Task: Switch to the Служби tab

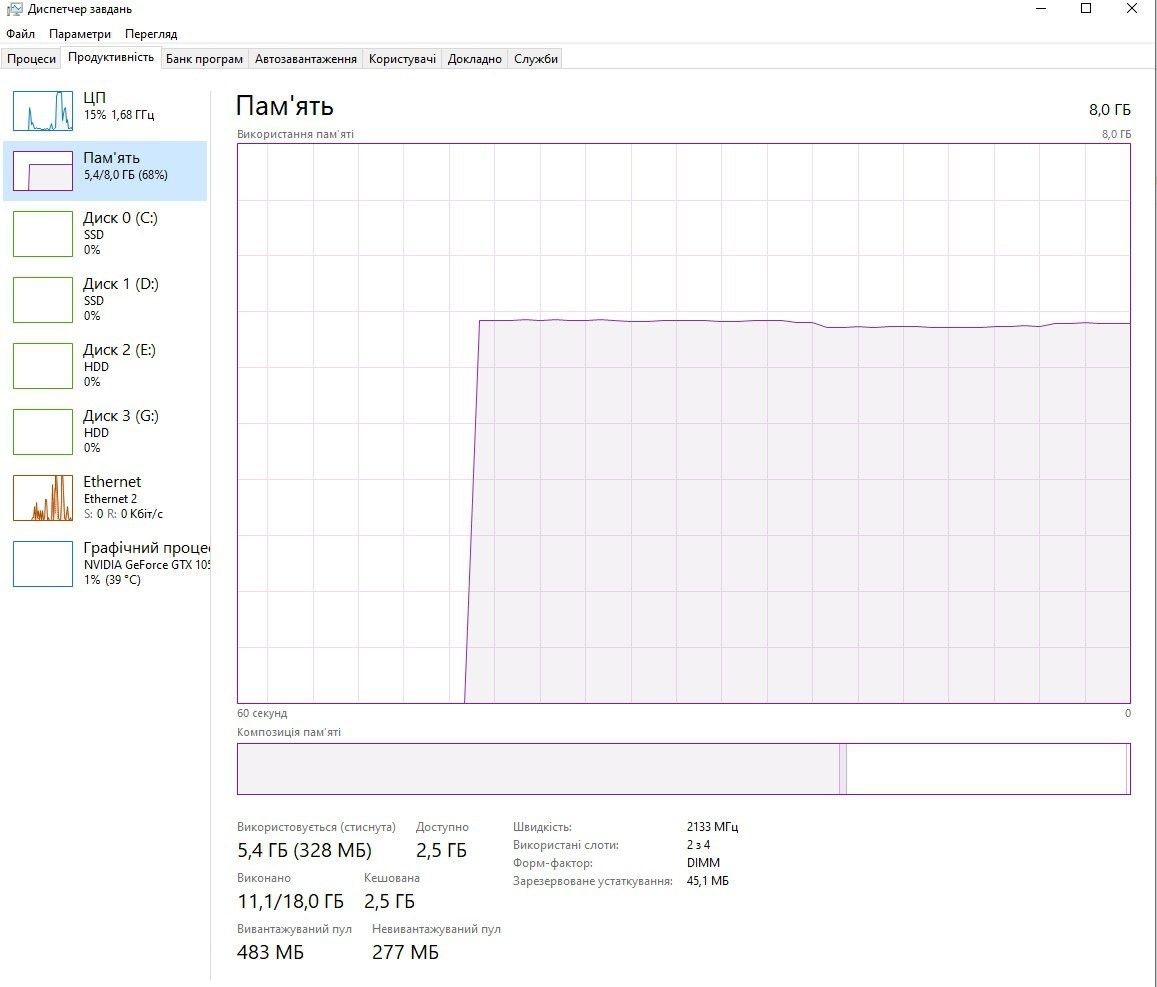Action: pos(536,59)
